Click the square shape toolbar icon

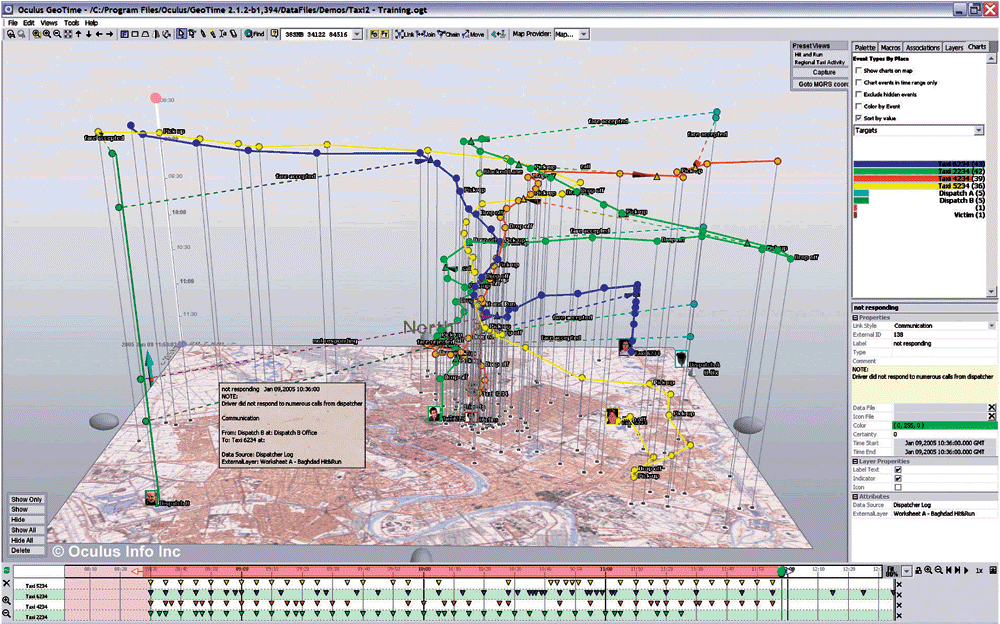[x=135, y=34]
